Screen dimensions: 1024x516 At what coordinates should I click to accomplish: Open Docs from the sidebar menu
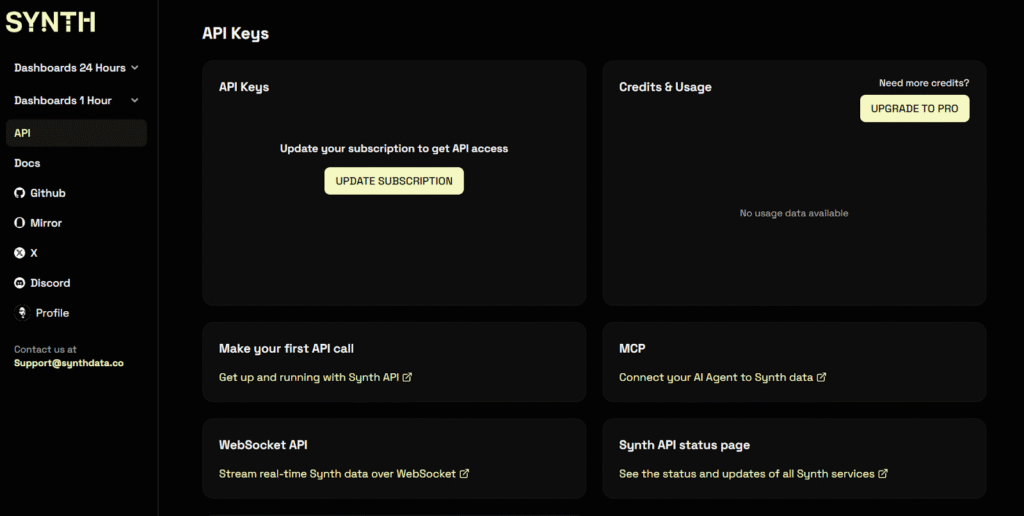(x=27, y=163)
